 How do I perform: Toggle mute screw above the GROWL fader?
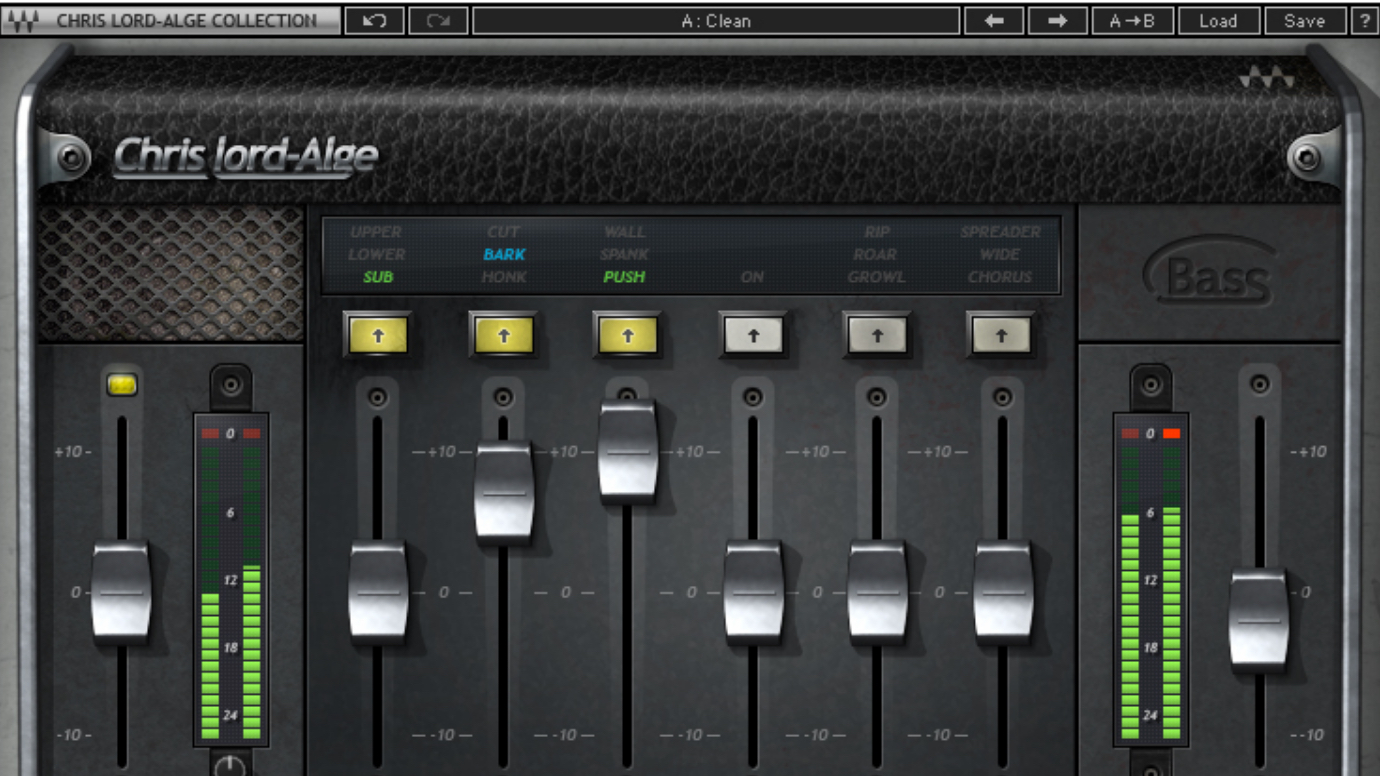[877, 397]
